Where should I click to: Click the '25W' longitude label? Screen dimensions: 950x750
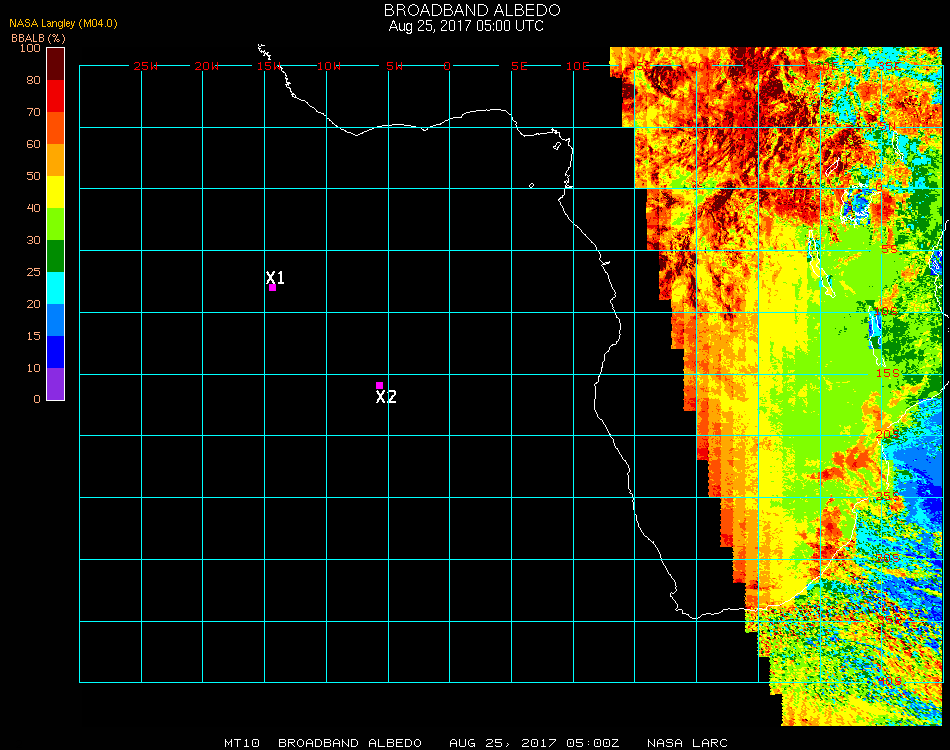tap(145, 66)
